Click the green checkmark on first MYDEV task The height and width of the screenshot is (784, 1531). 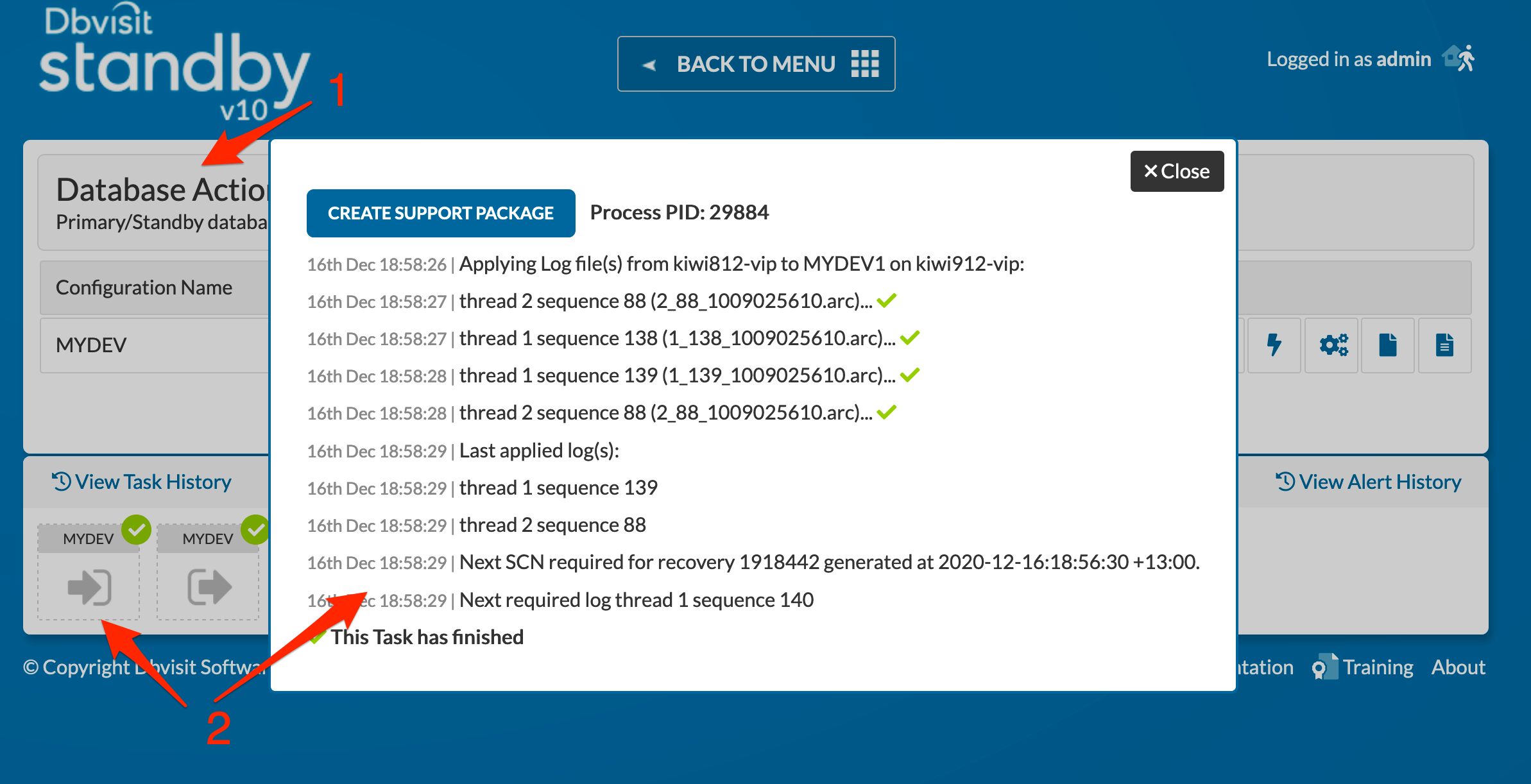pos(136,529)
